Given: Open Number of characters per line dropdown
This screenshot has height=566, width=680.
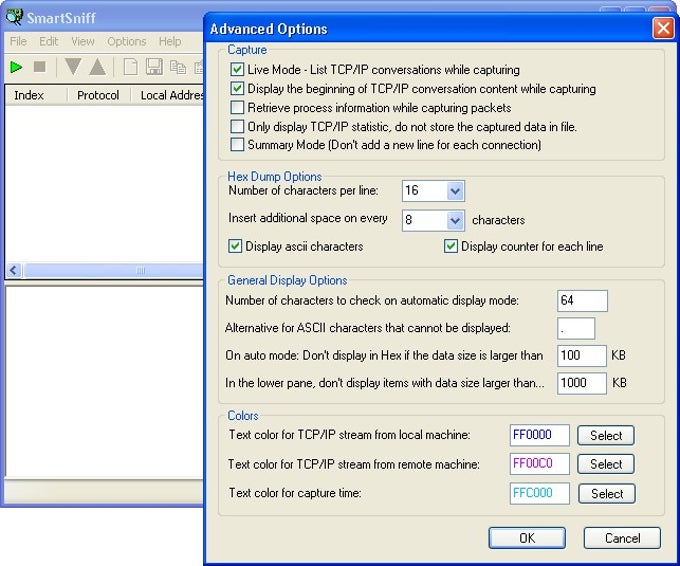Looking at the screenshot, I should coord(455,191).
